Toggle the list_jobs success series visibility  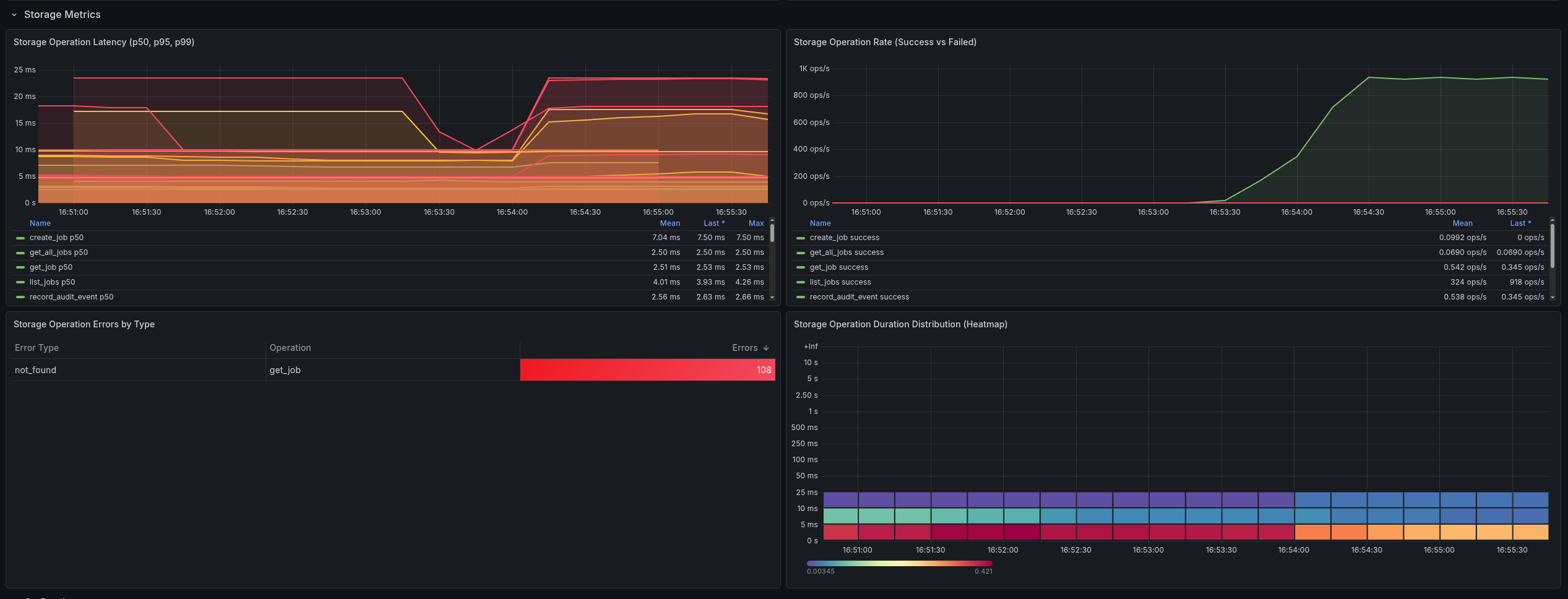point(840,282)
